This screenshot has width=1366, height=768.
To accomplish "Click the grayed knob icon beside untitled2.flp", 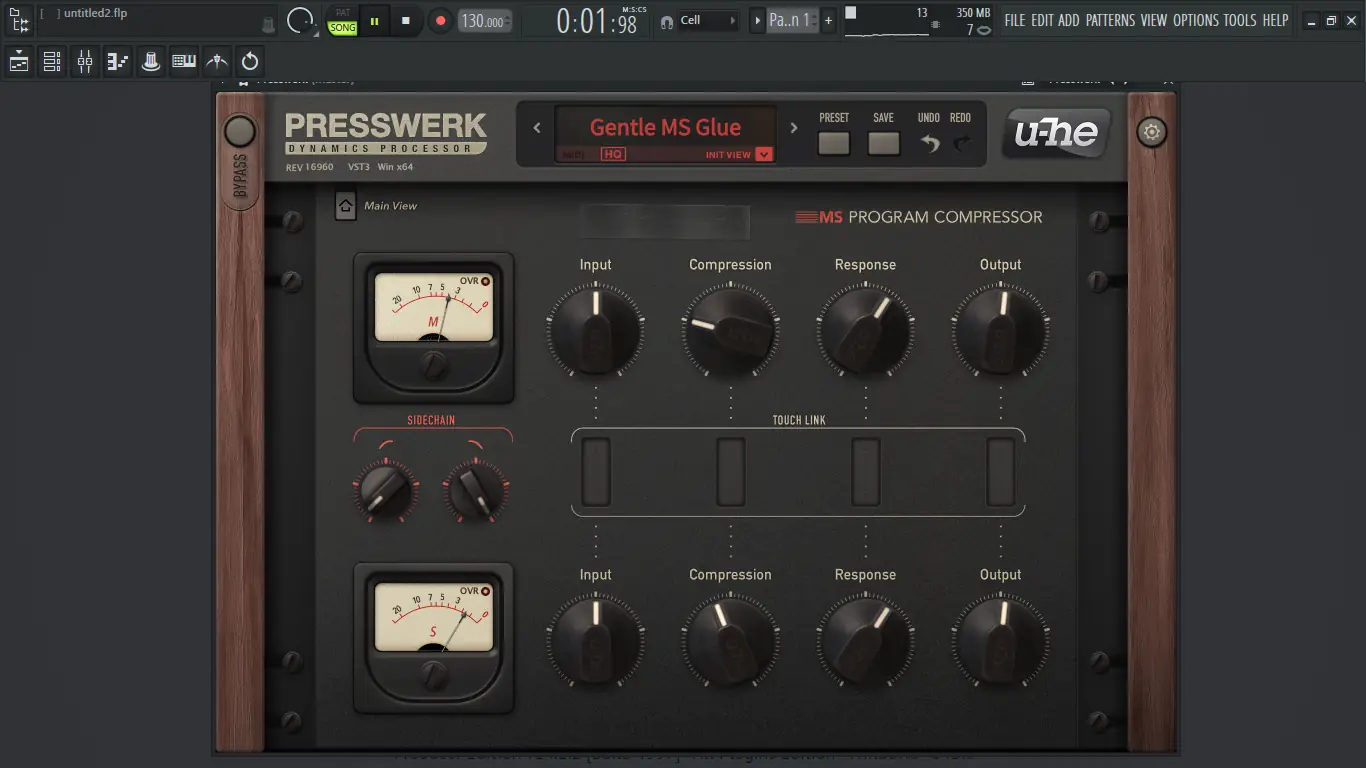I will [x=268, y=23].
